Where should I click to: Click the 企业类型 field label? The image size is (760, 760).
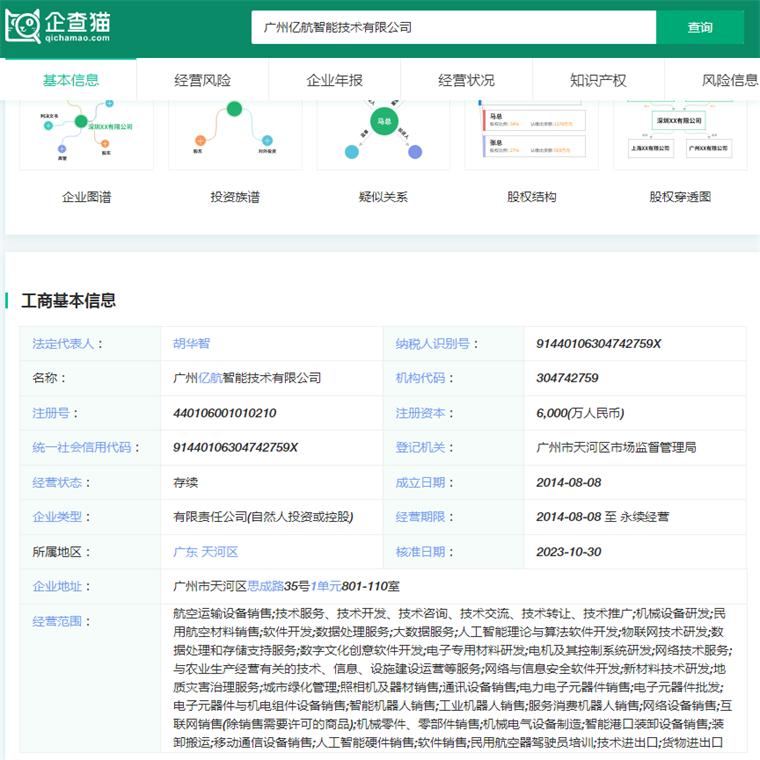[x=57, y=517]
